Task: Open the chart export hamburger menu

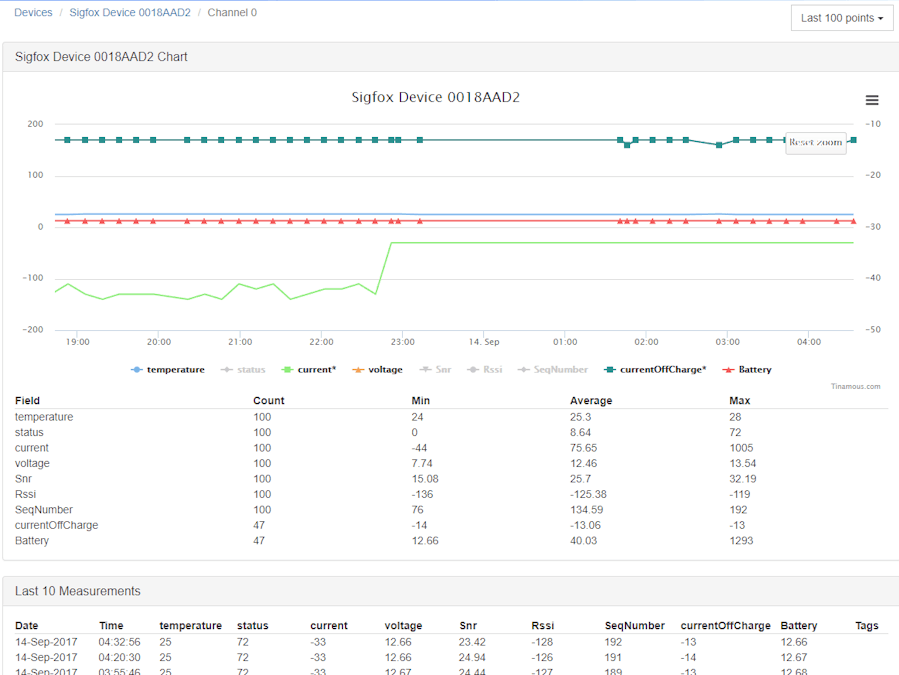Action: tap(871, 100)
